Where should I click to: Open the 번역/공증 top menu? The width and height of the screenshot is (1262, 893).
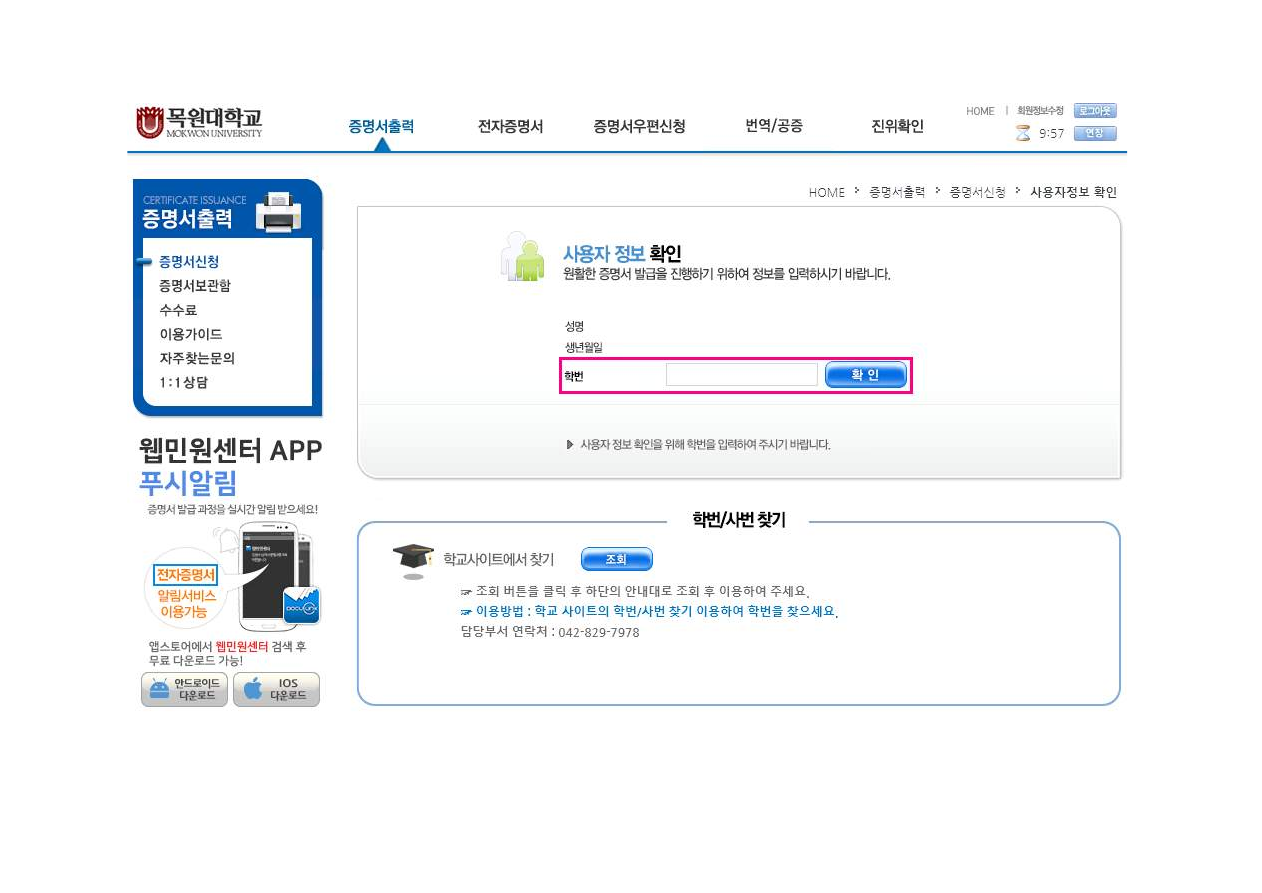(774, 126)
